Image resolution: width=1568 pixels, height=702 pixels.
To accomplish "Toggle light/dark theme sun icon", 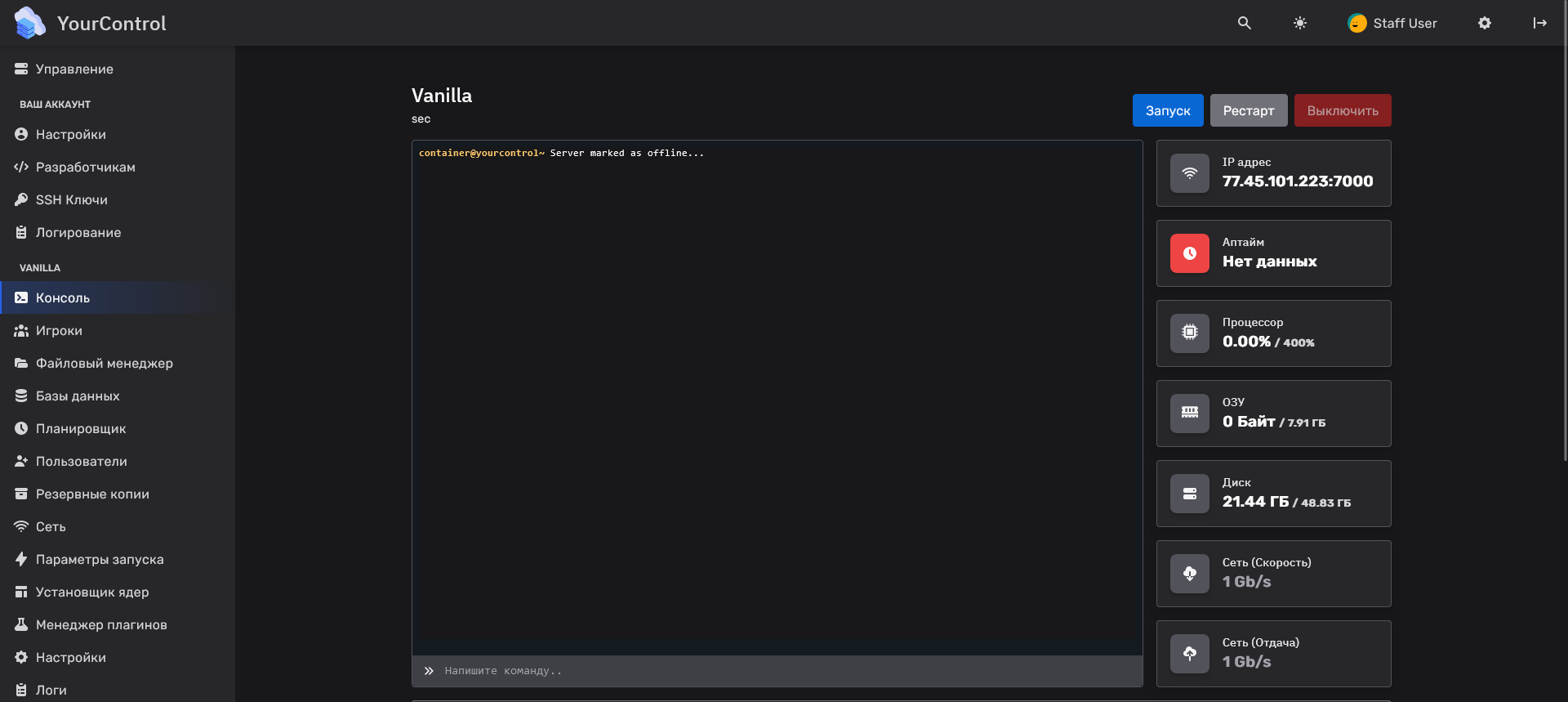I will (1299, 23).
